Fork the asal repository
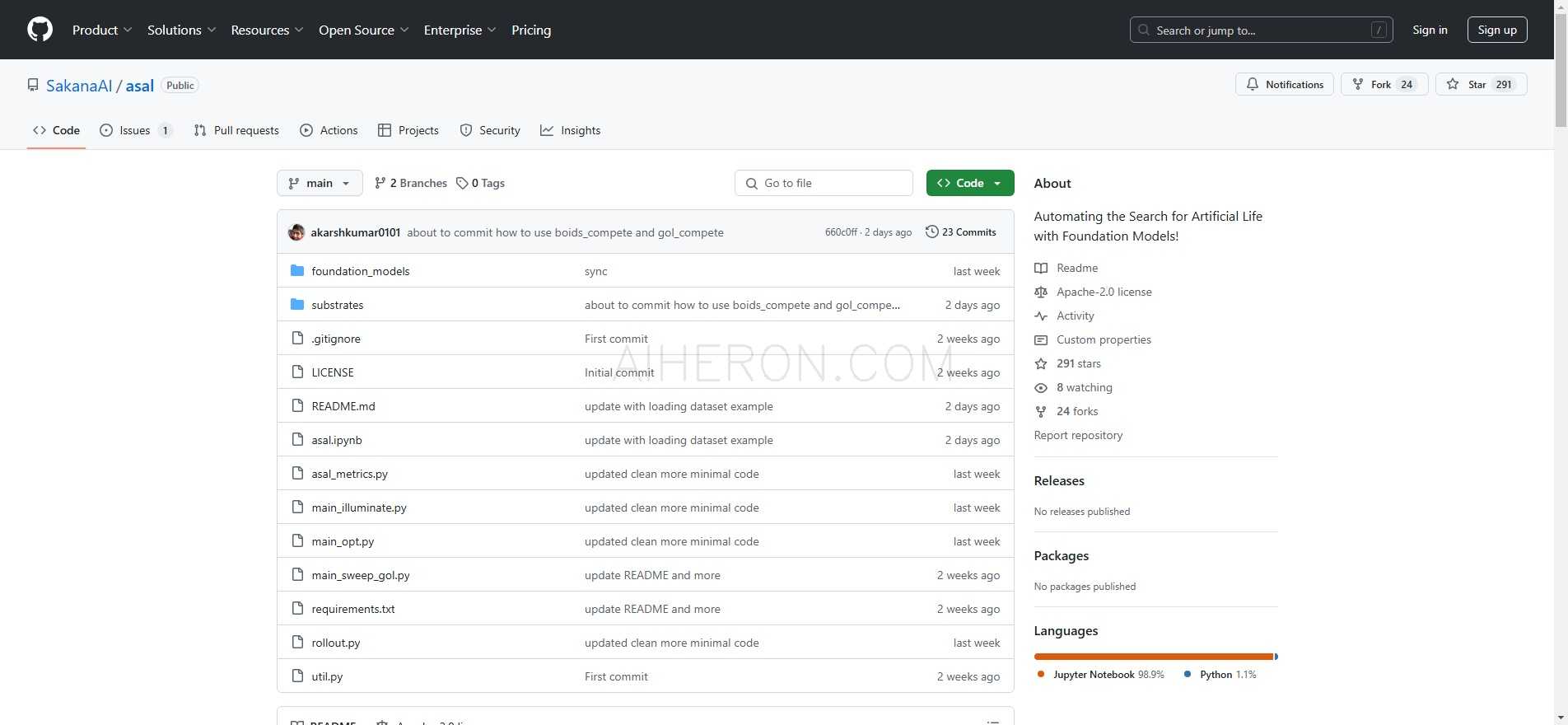The width and height of the screenshot is (1568, 725). pyautogui.click(x=1372, y=84)
